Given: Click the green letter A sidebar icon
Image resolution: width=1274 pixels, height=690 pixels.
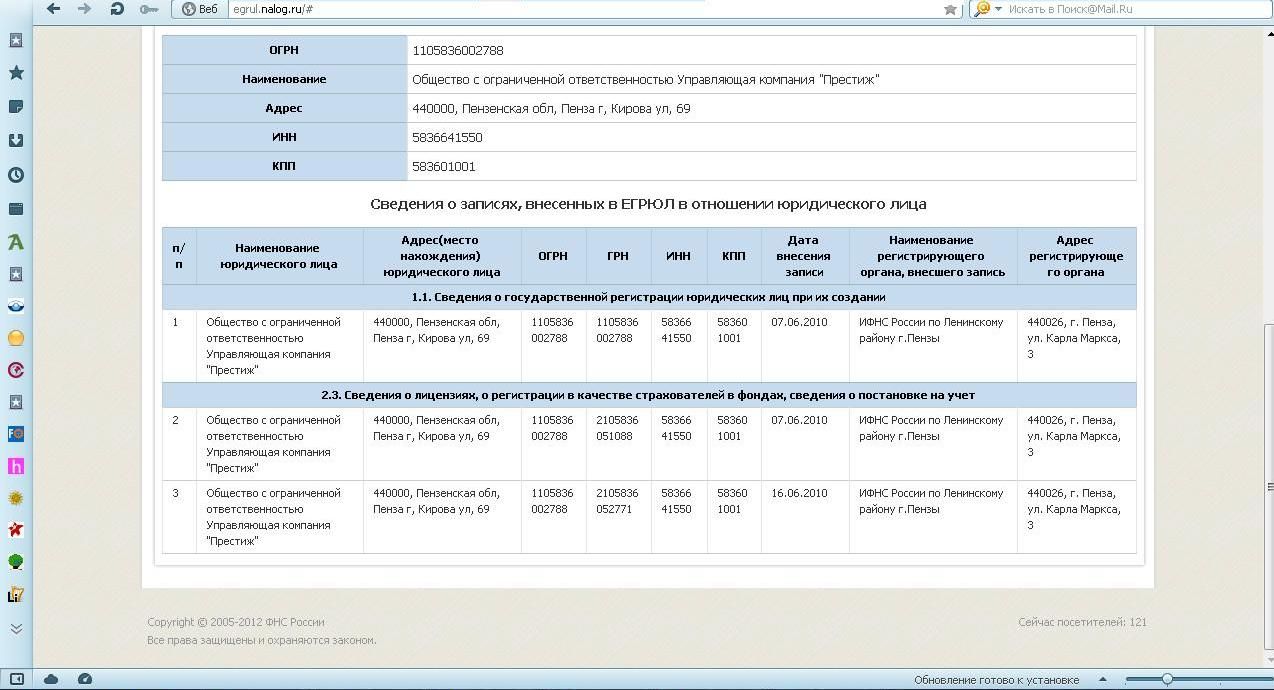Looking at the screenshot, I should [16, 242].
